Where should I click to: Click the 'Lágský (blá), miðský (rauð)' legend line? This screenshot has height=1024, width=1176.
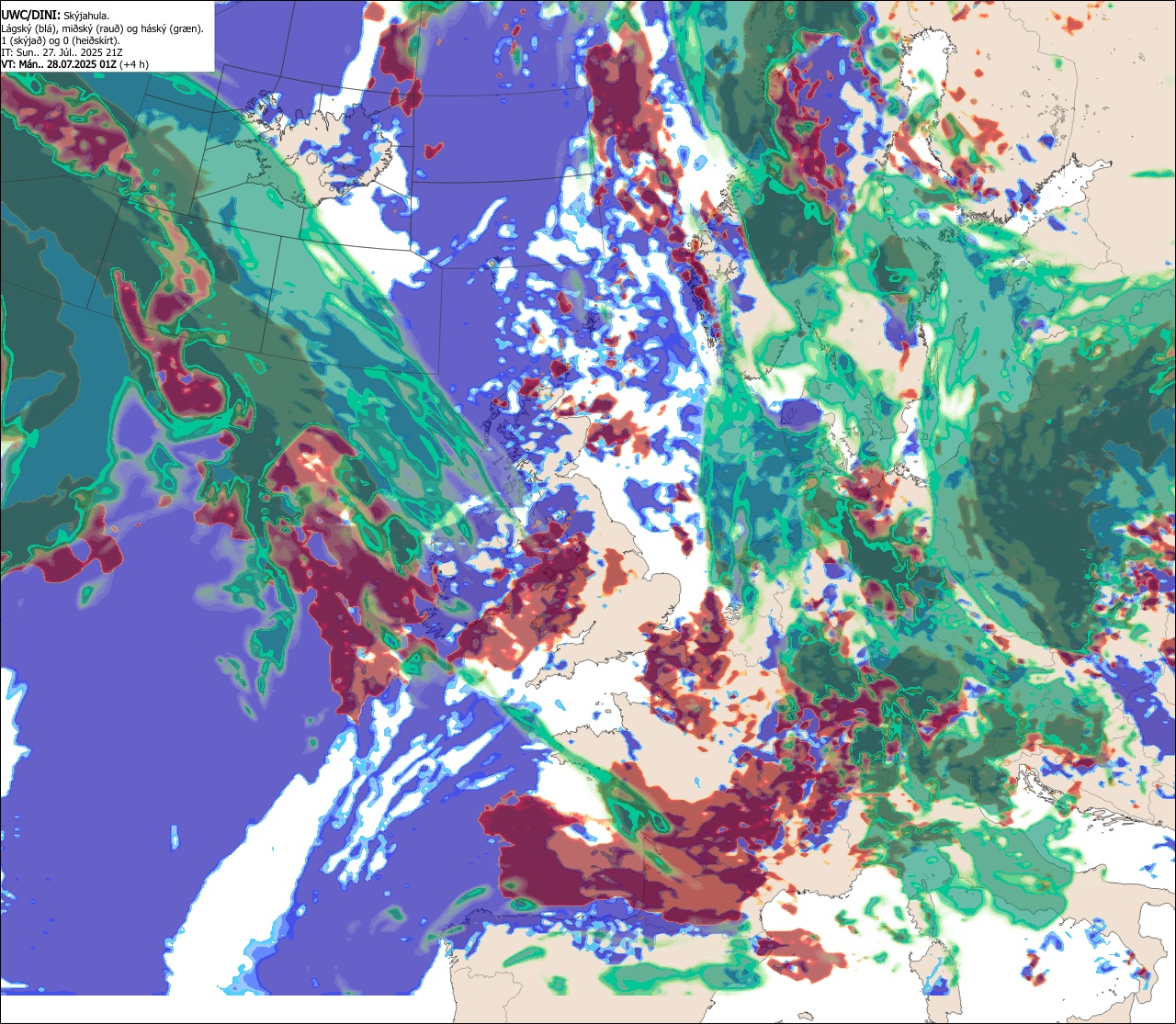point(103,28)
